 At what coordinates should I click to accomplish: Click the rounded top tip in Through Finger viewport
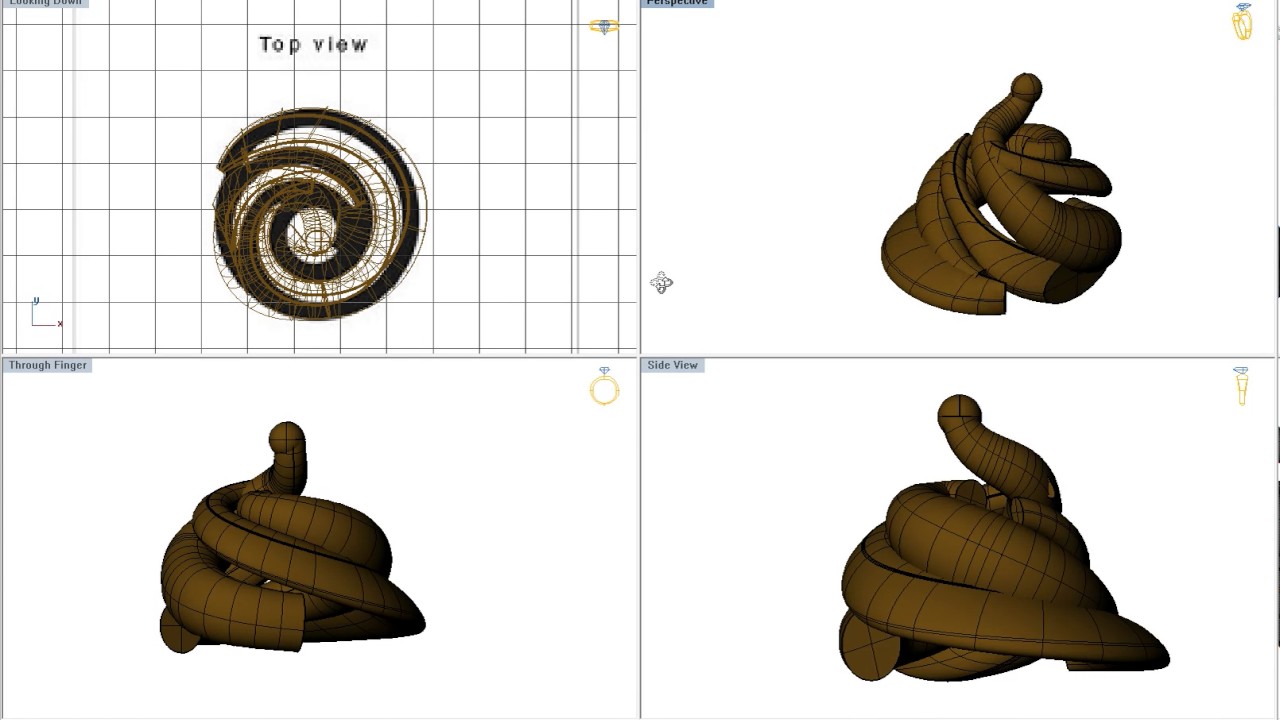tap(287, 438)
